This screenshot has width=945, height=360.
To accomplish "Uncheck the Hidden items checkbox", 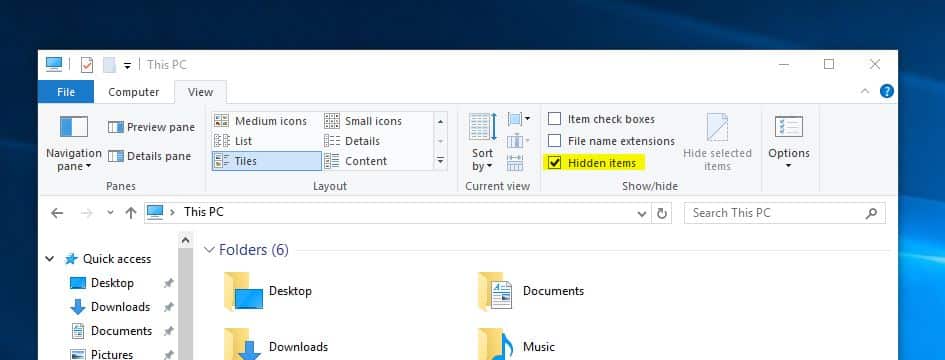I will click(x=554, y=163).
